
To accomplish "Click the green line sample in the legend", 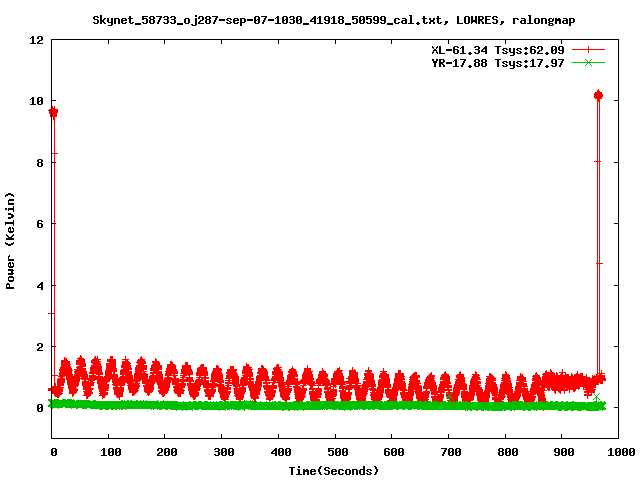I will click(588, 62).
